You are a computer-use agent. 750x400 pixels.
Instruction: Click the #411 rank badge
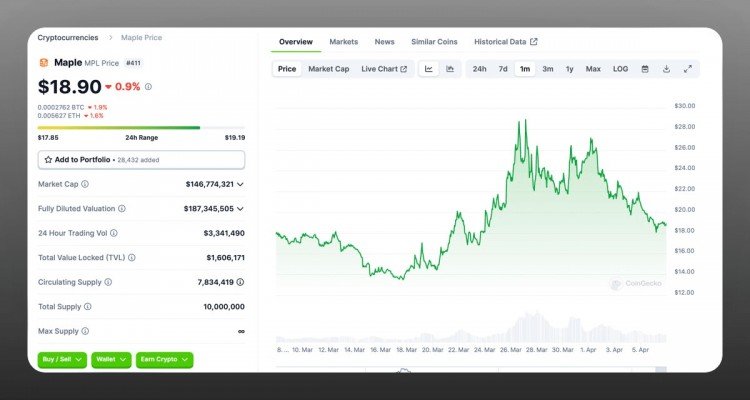(133, 63)
